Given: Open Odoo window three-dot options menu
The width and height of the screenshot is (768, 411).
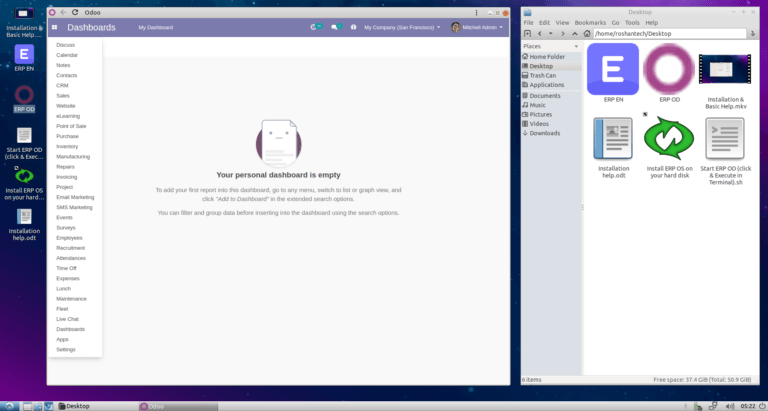Looking at the screenshot, I should point(476,13).
